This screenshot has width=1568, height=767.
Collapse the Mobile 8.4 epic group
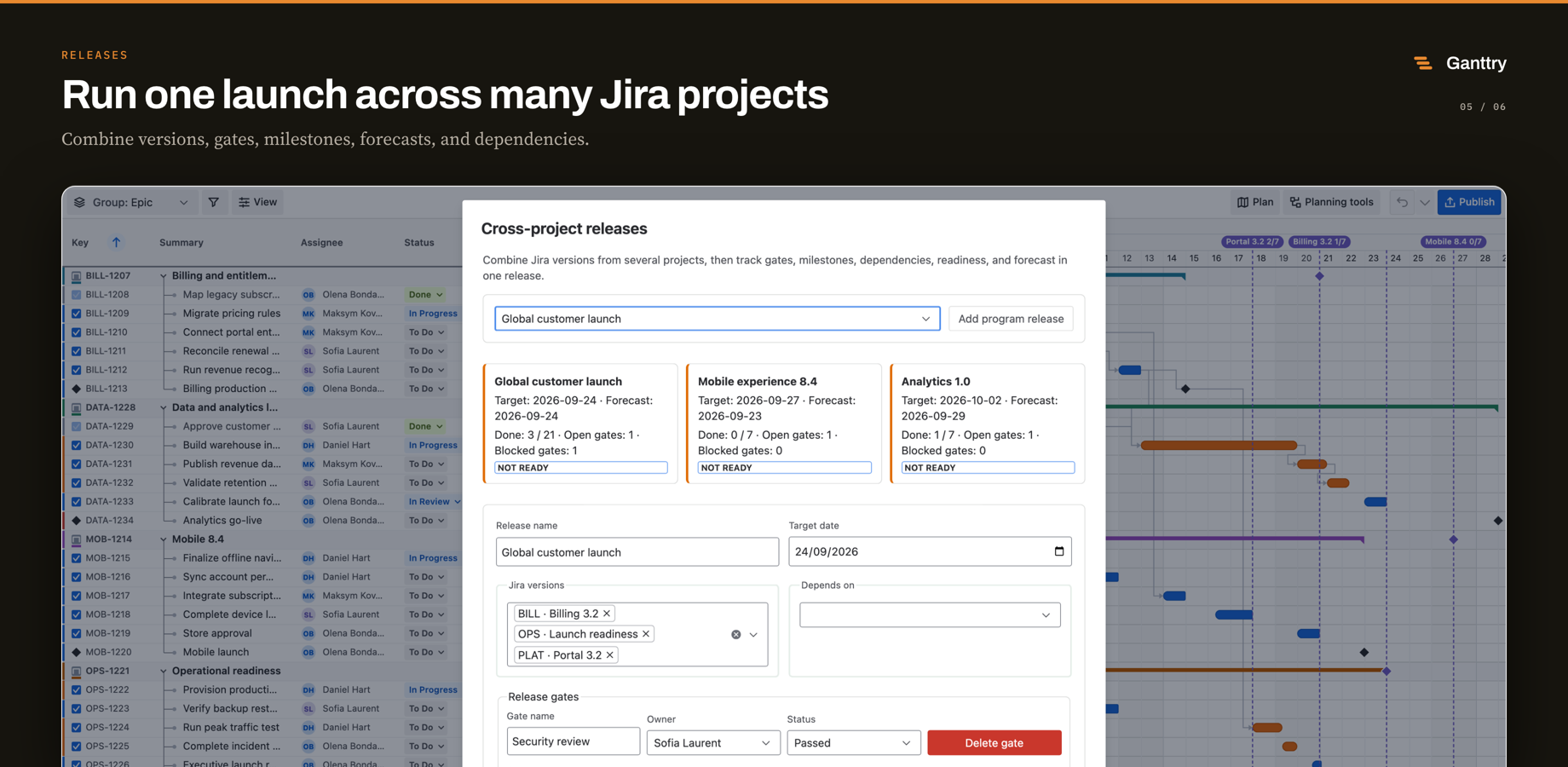[163, 539]
